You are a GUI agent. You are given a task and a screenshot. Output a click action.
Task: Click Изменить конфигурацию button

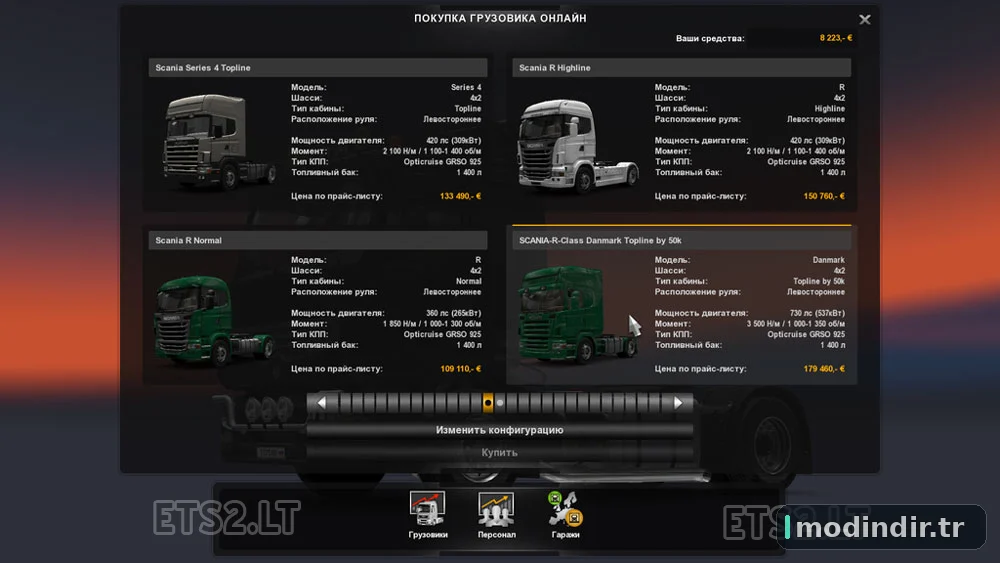pyautogui.click(x=499, y=430)
